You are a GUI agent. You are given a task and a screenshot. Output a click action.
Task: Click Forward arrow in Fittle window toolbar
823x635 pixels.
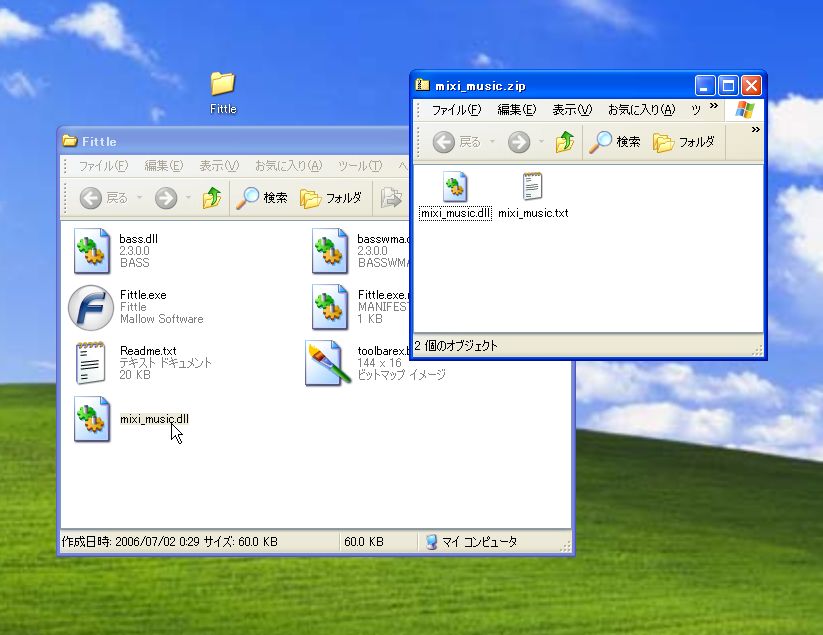pos(166,198)
